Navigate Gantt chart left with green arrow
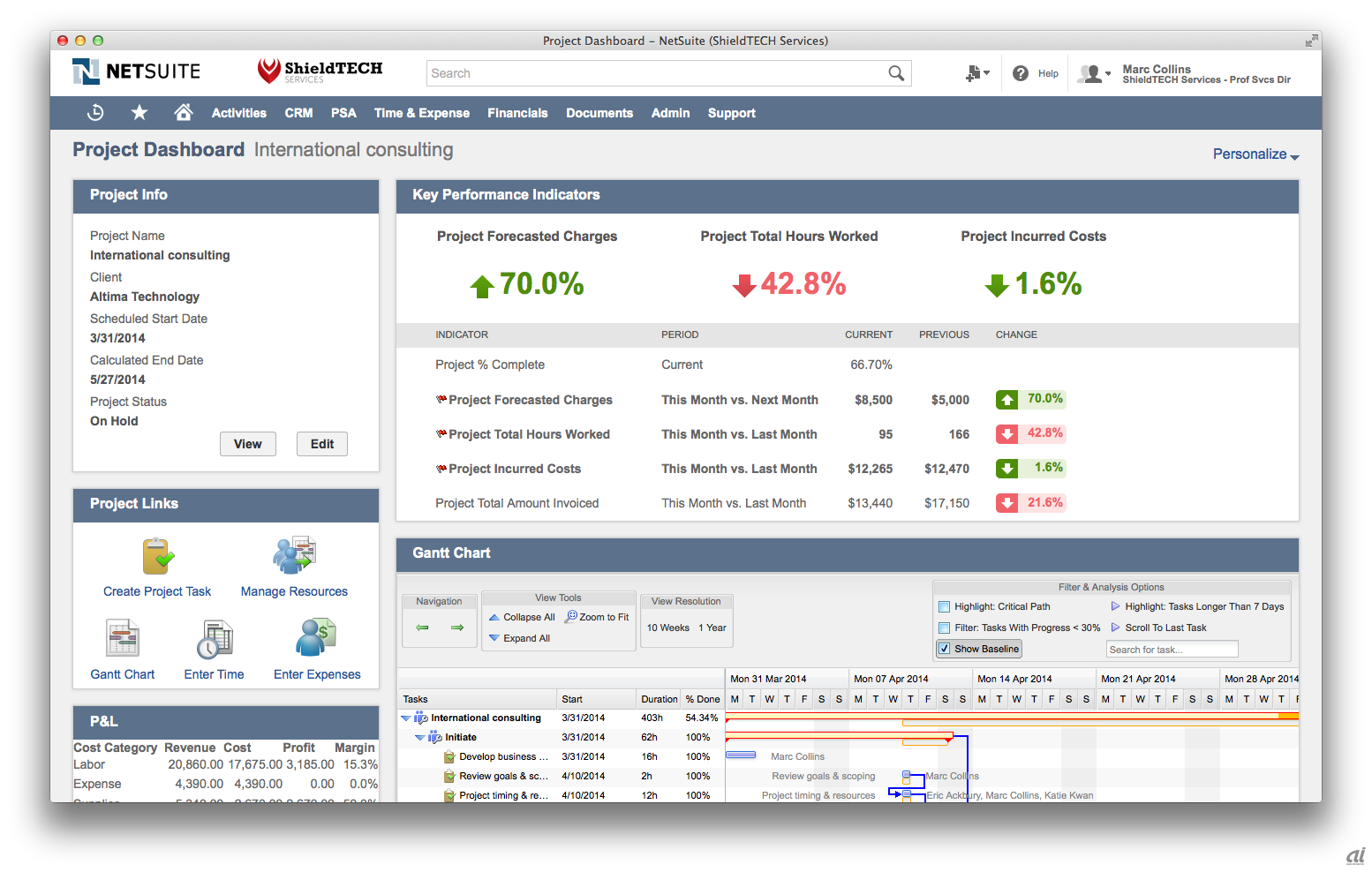1372x872 pixels. coord(422,628)
